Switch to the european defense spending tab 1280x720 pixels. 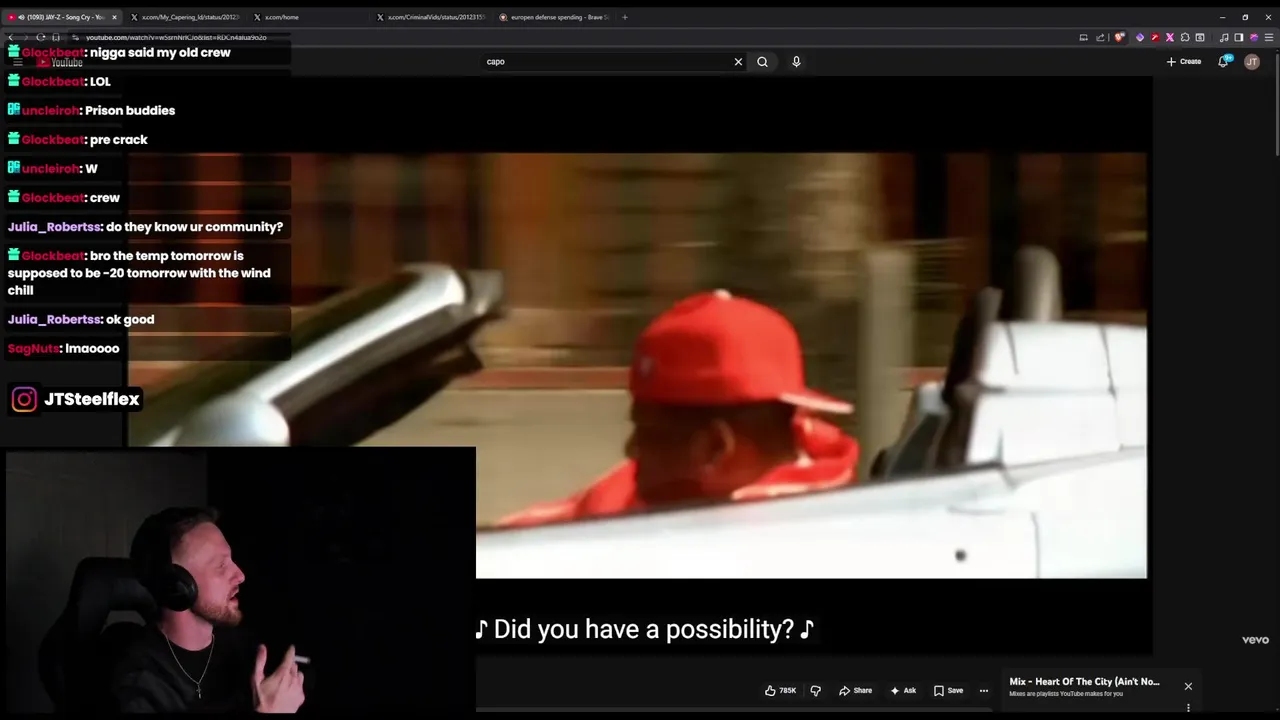tap(555, 17)
